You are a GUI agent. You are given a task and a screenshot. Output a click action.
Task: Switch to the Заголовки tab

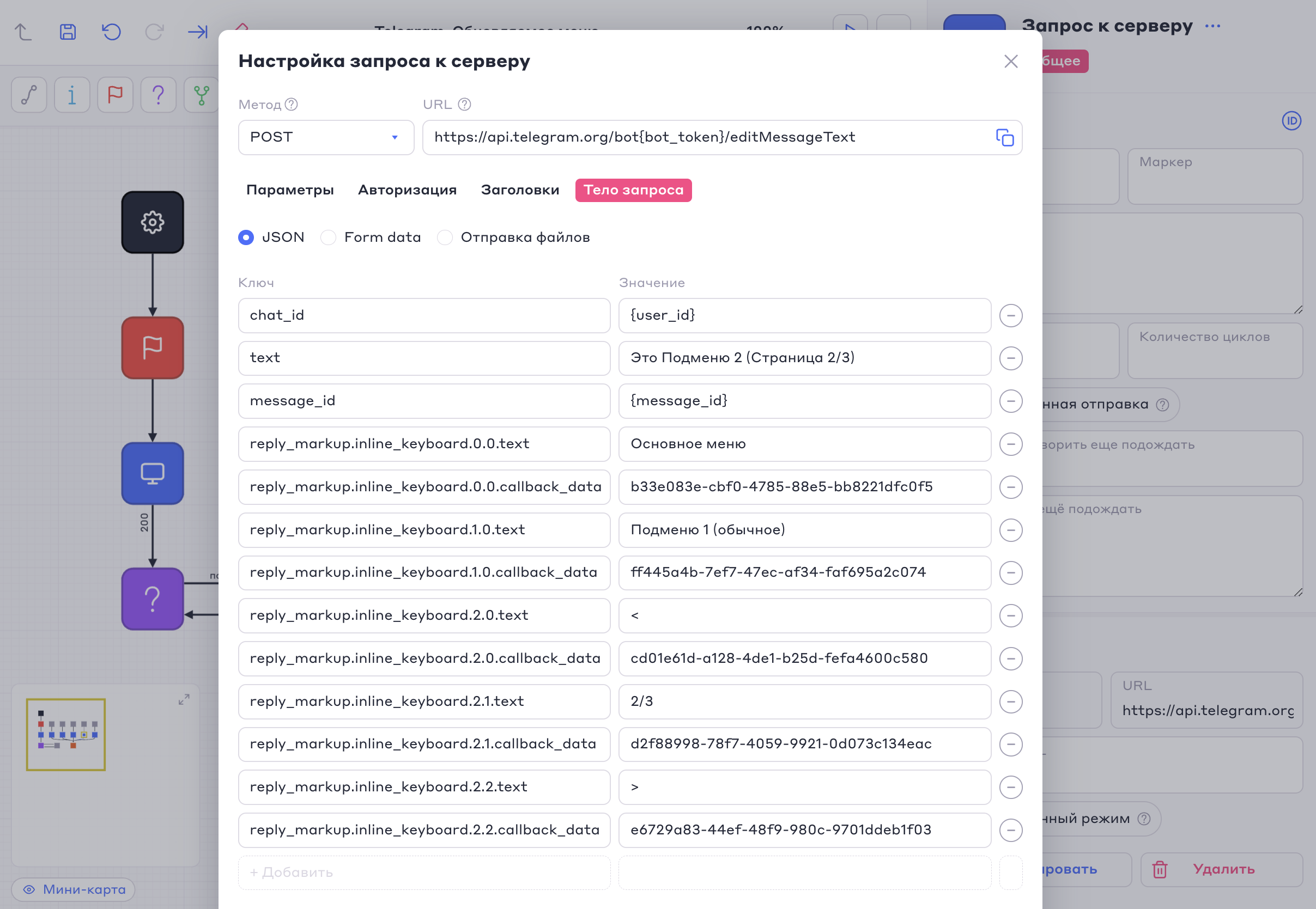tap(520, 190)
